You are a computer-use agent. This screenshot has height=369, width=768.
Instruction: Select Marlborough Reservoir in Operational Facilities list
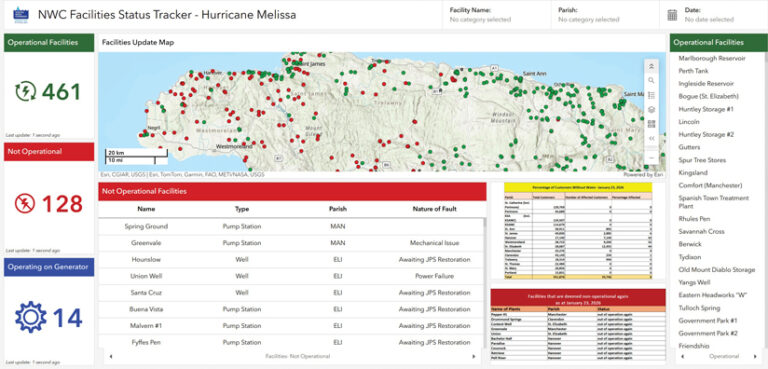(x=712, y=58)
